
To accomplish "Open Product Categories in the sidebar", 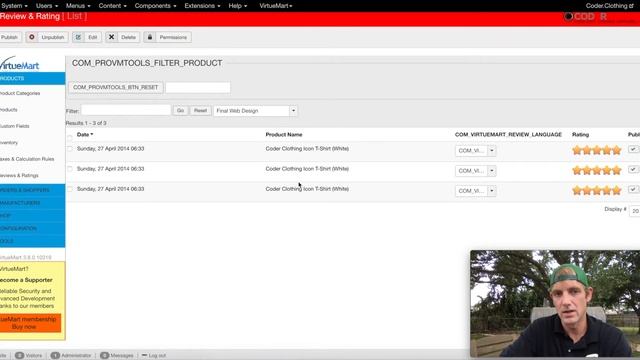I will [20, 93].
